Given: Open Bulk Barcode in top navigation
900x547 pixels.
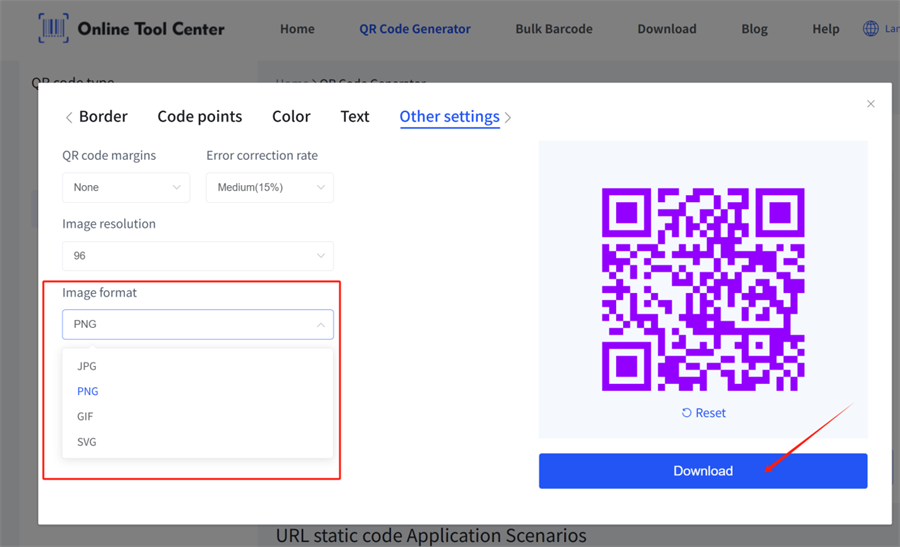Looking at the screenshot, I should 553,29.
